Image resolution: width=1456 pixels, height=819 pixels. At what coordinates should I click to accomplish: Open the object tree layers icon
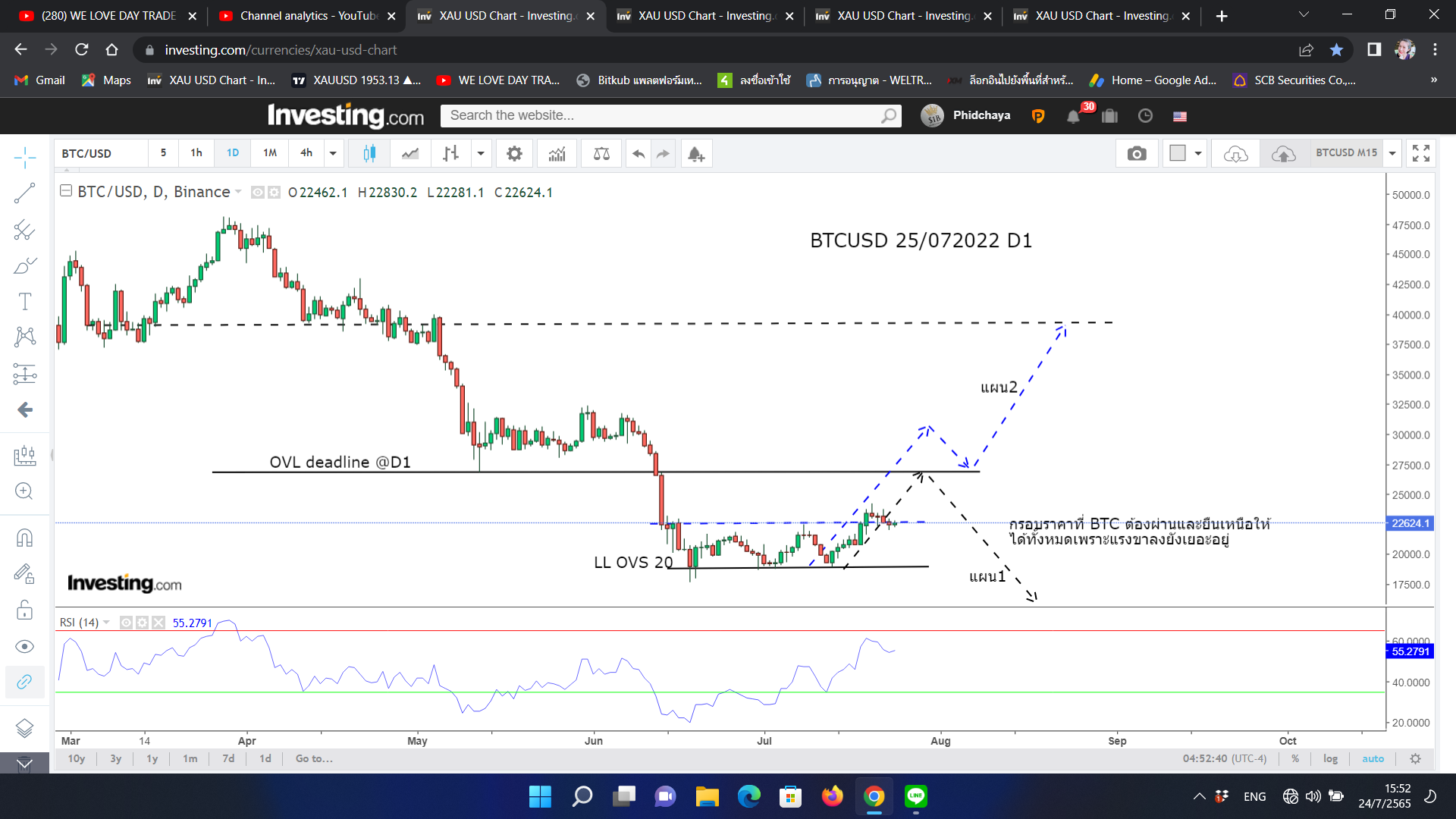click(24, 728)
